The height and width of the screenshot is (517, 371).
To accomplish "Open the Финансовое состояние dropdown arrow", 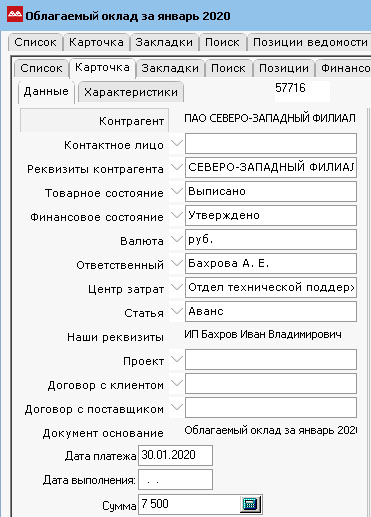I will pyautogui.click(x=177, y=216).
